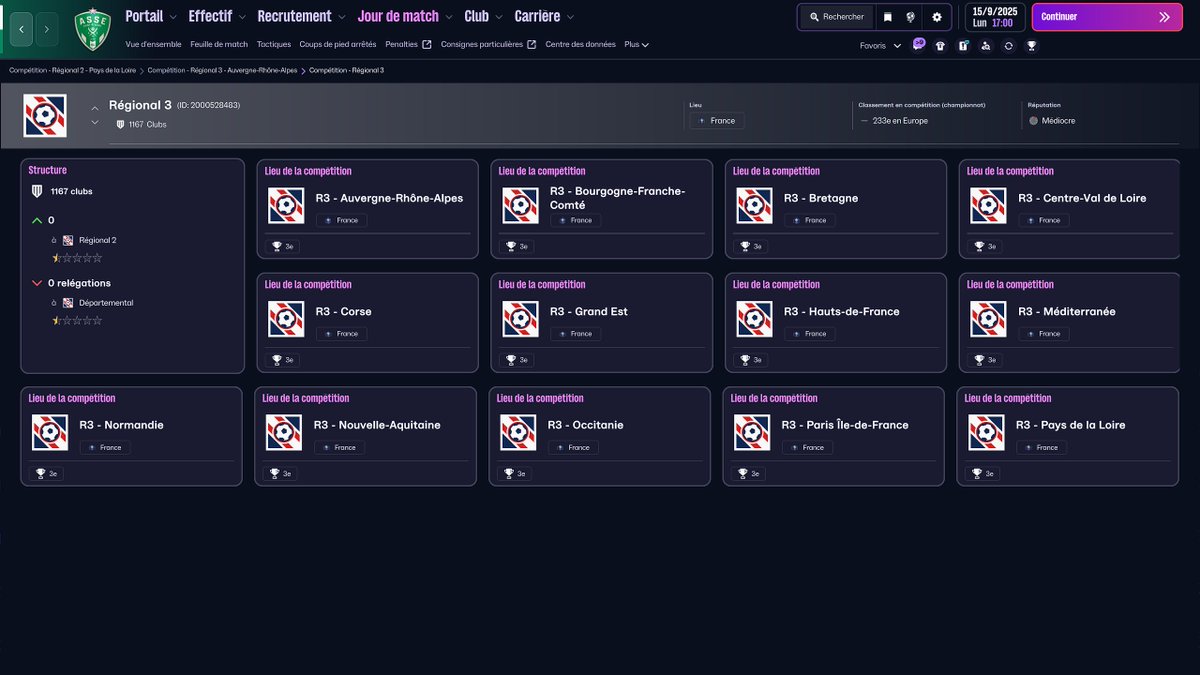
Task: Open the Favoris dropdown
Action: point(880,46)
